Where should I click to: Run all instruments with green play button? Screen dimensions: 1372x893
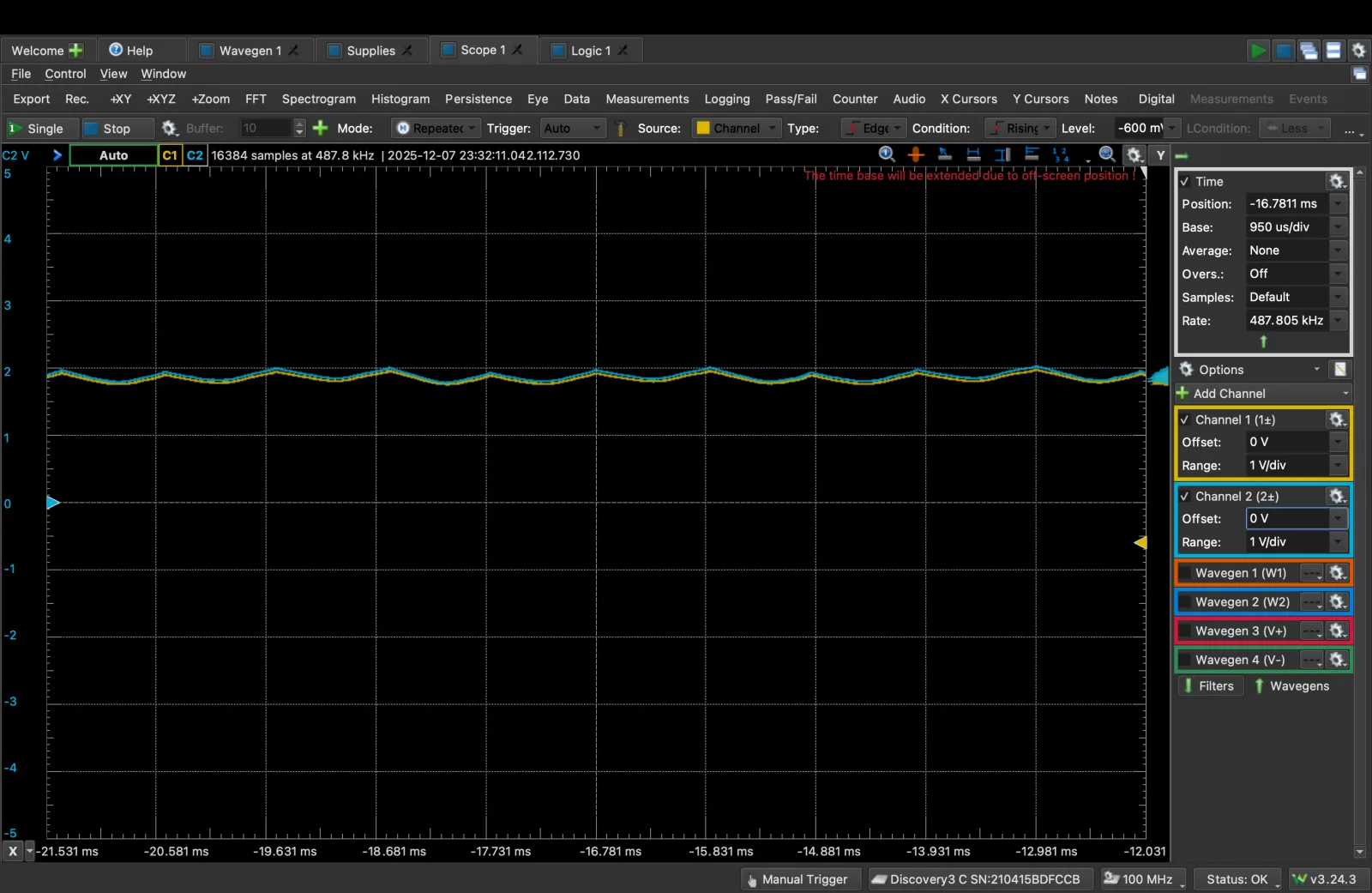click(x=1257, y=51)
